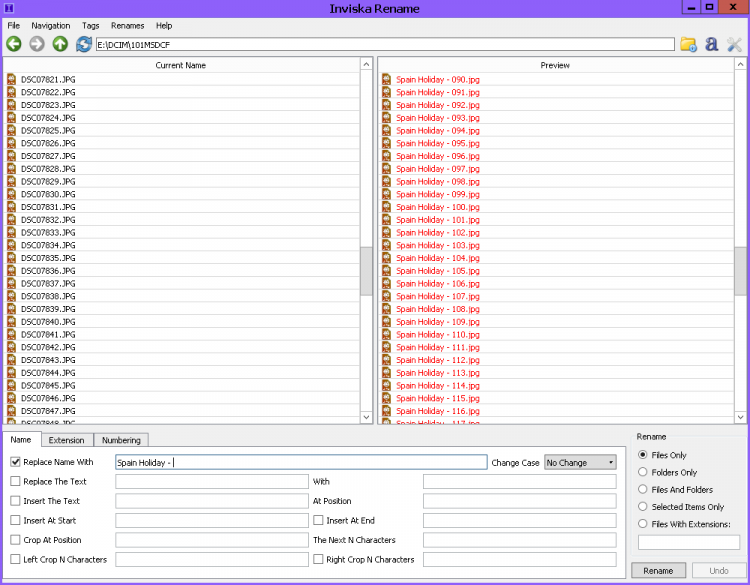Select Files Only radio button
750x585 pixels.
click(x=643, y=455)
